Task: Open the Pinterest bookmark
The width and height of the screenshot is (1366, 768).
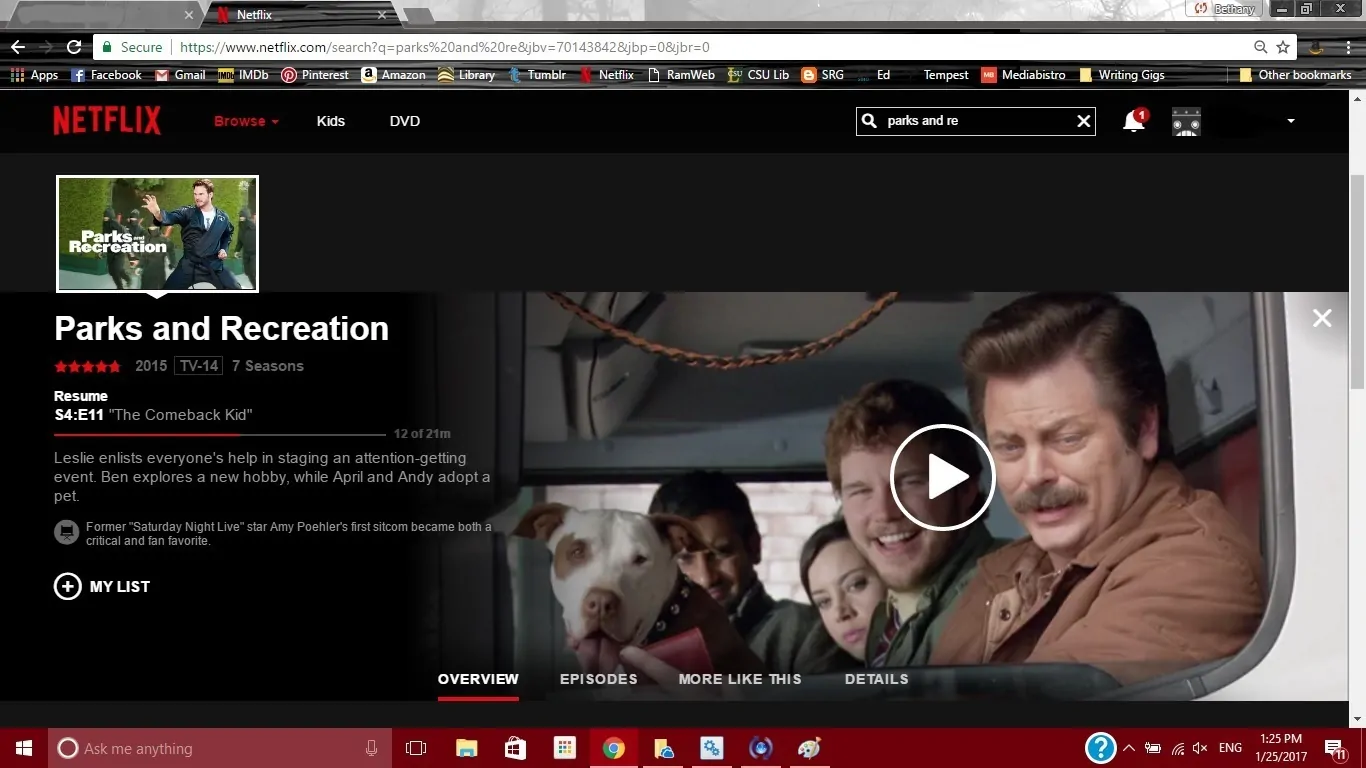Action: (315, 75)
